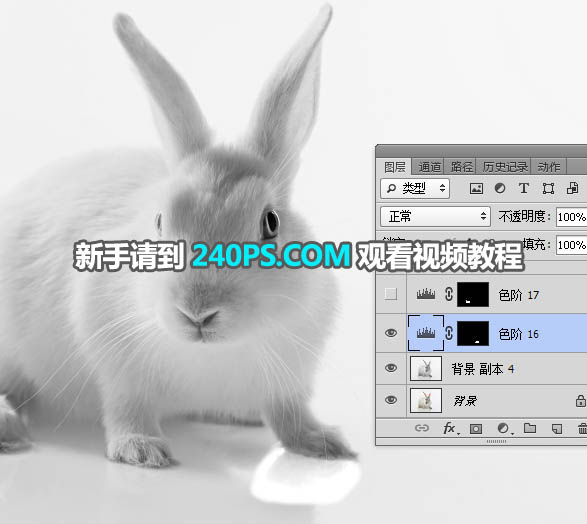
Task: Open the 路径 tab
Action: click(461, 167)
